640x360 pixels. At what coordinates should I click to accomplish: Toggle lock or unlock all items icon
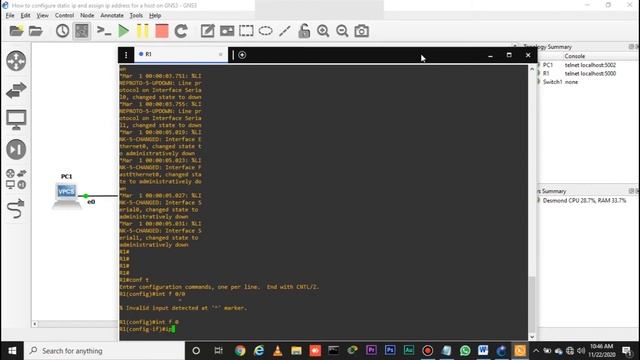pyautogui.click(x=304, y=31)
